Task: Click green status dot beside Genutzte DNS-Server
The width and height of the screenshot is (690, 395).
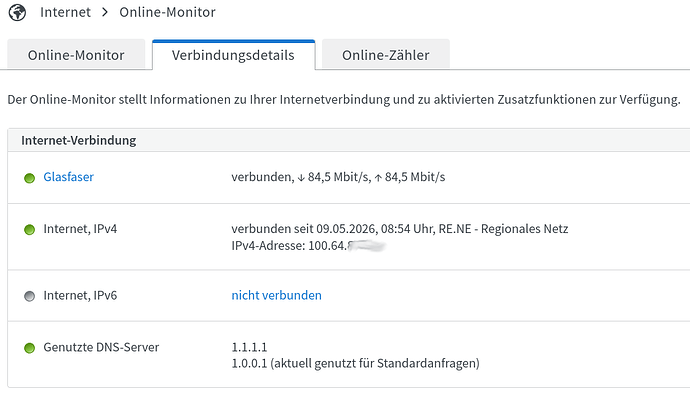Action: [29, 348]
